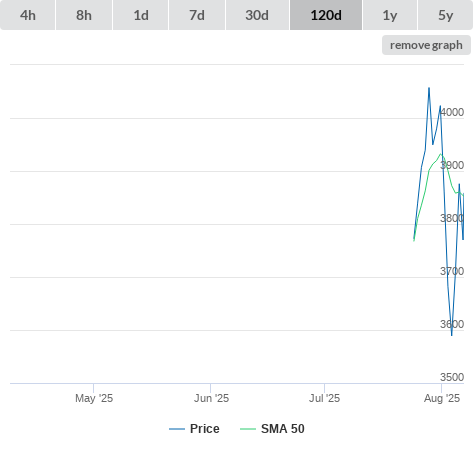Click the price low near 3600

(452, 335)
